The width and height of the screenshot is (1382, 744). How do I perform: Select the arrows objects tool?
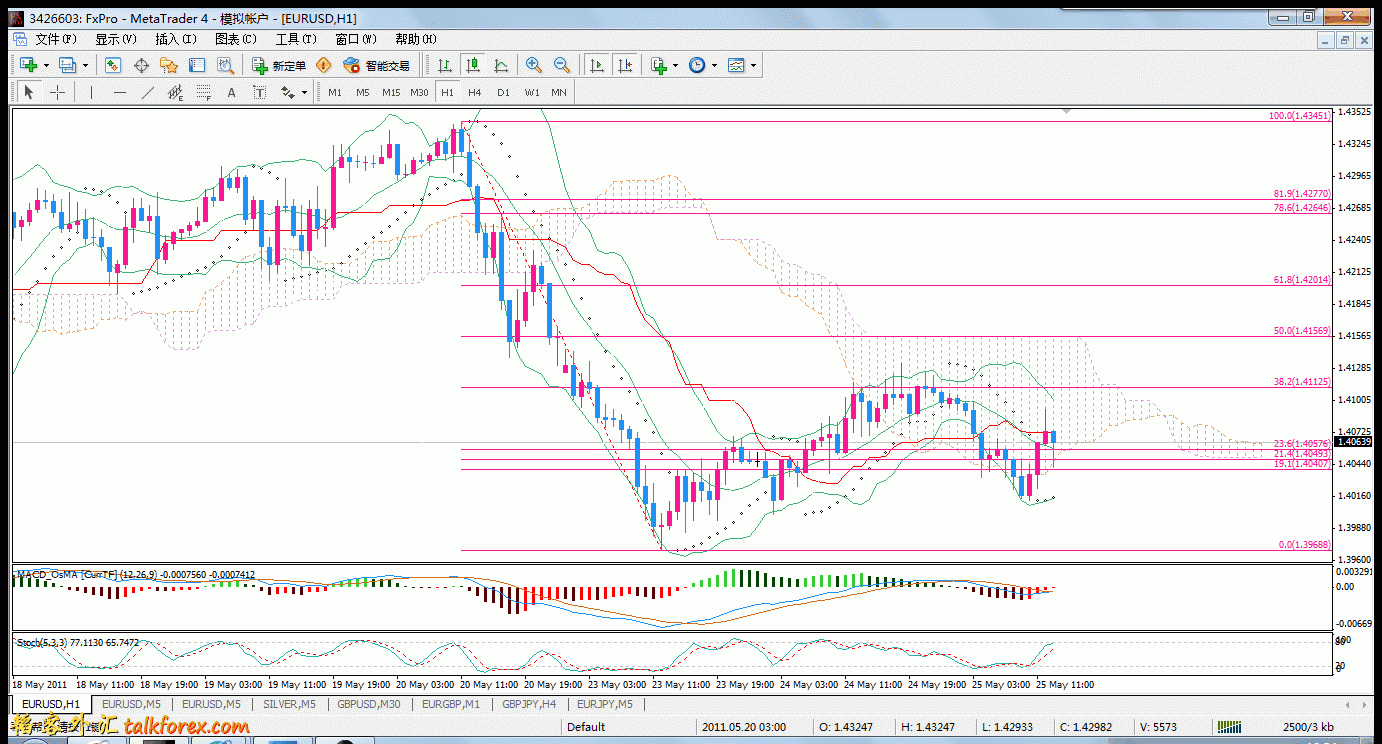point(288,92)
